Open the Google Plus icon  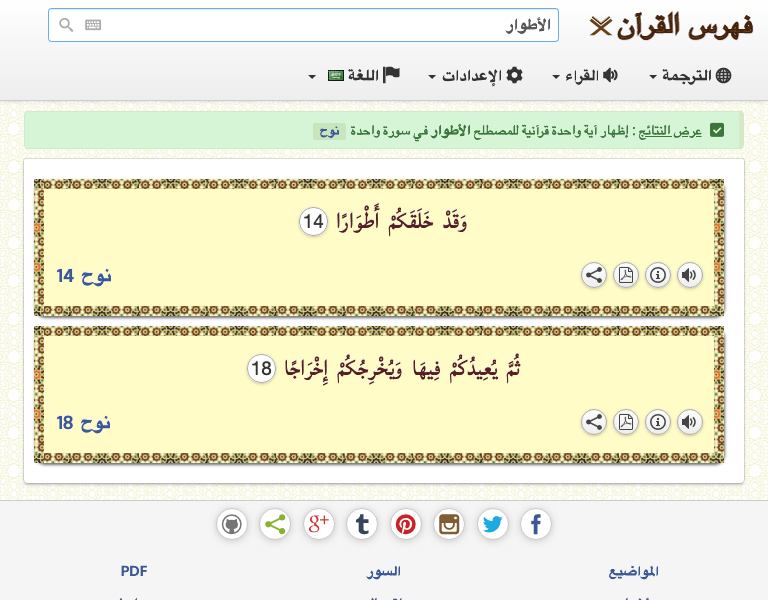pos(319,525)
